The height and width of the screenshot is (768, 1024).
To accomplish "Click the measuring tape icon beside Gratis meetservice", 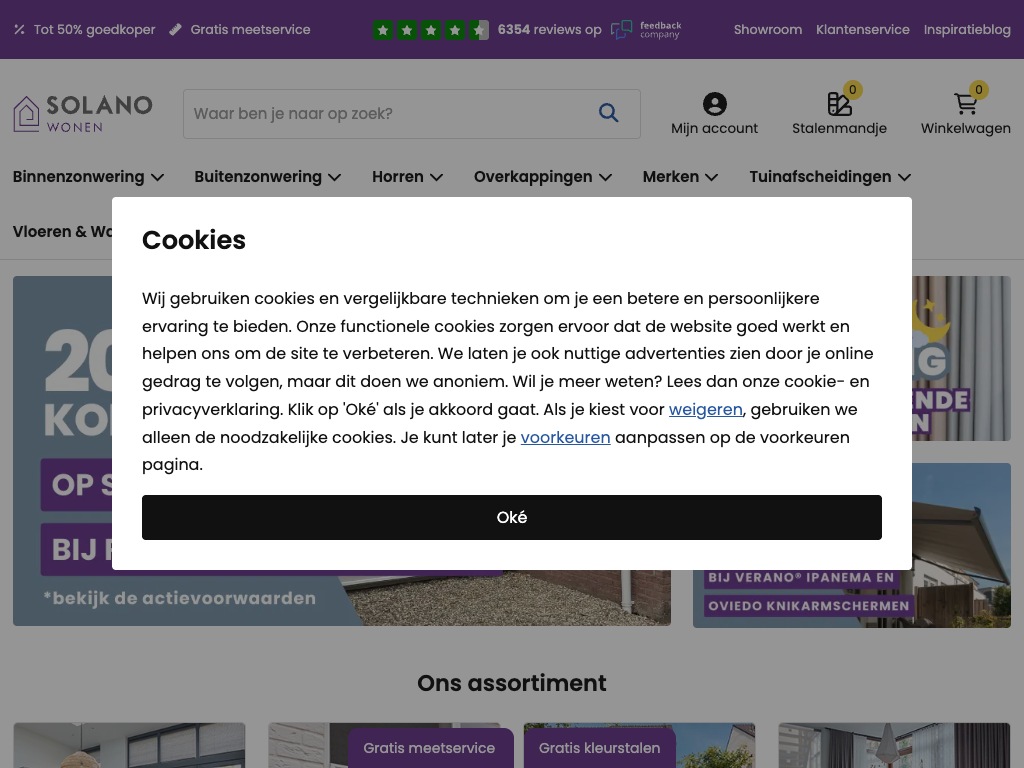I will [175, 29].
